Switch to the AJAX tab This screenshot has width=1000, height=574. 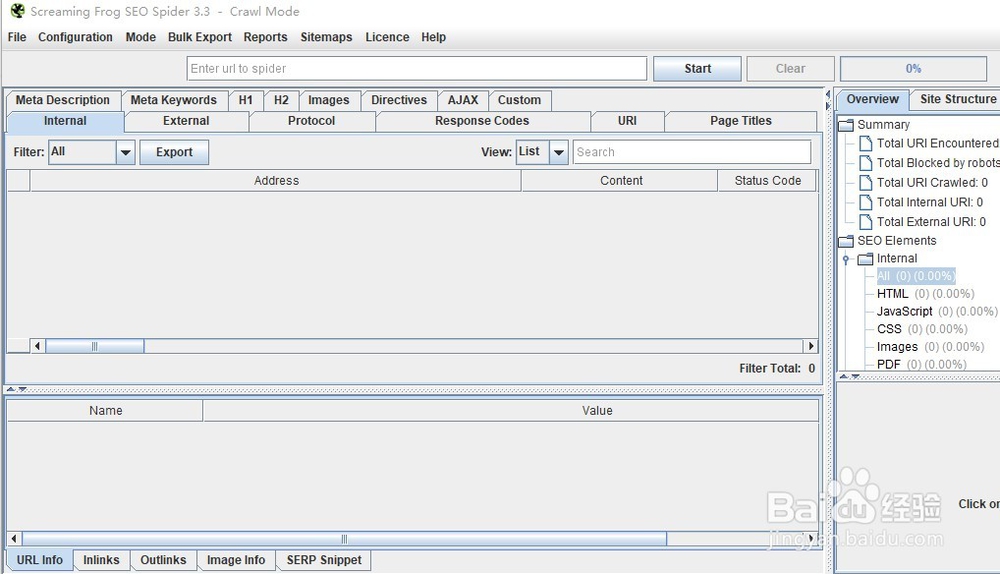pos(463,100)
